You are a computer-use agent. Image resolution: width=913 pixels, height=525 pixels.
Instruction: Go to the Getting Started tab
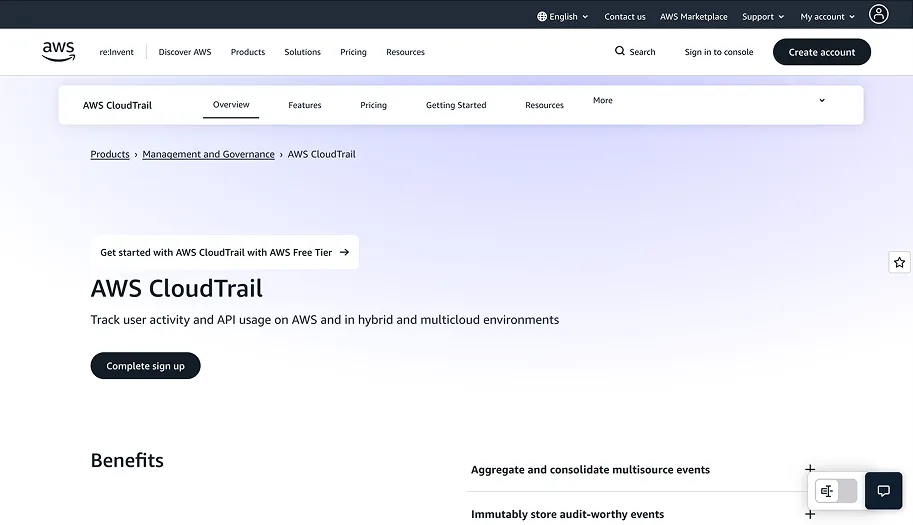[x=456, y=105]
